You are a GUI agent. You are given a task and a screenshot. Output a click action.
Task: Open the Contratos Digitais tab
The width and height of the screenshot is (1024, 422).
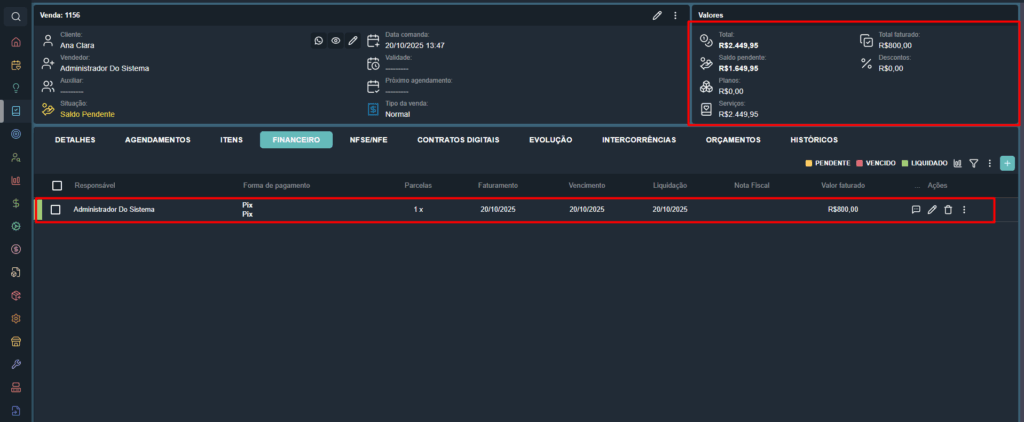click(458, 140)
